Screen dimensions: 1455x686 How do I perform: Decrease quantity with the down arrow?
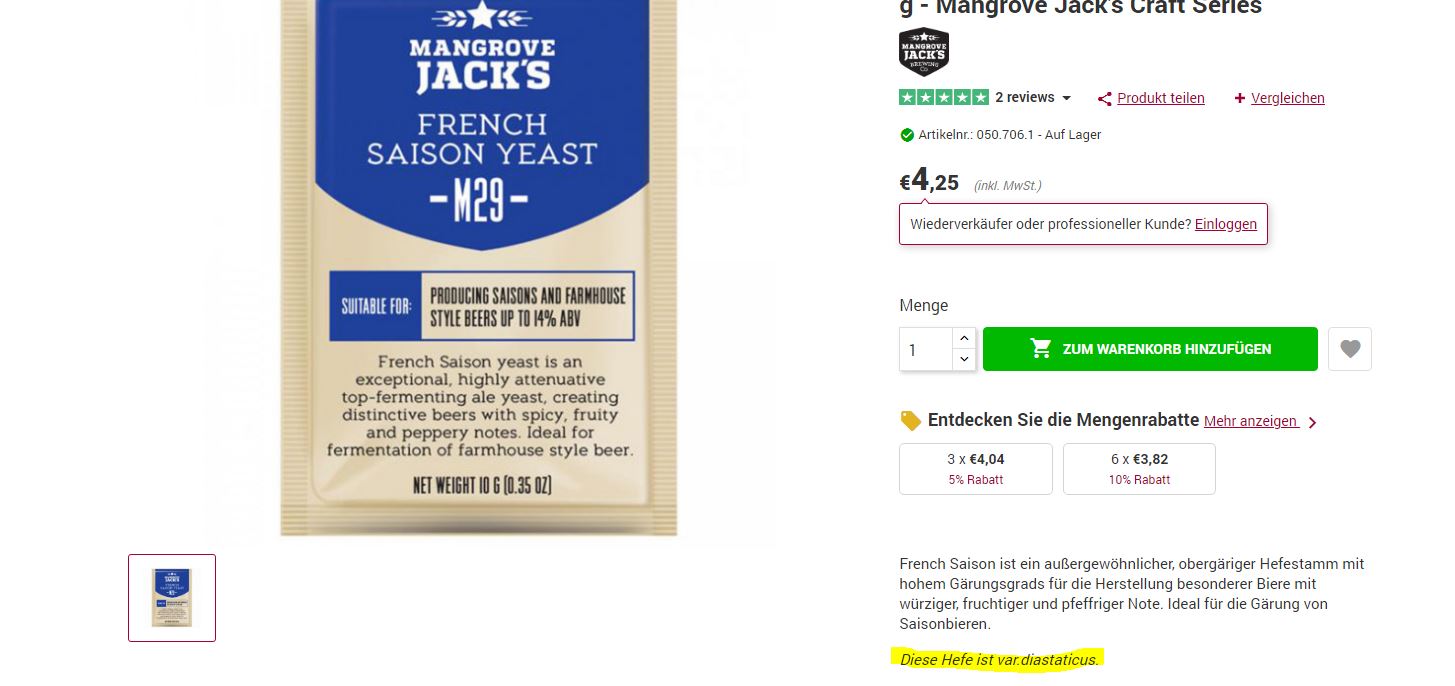coord(964,359)
